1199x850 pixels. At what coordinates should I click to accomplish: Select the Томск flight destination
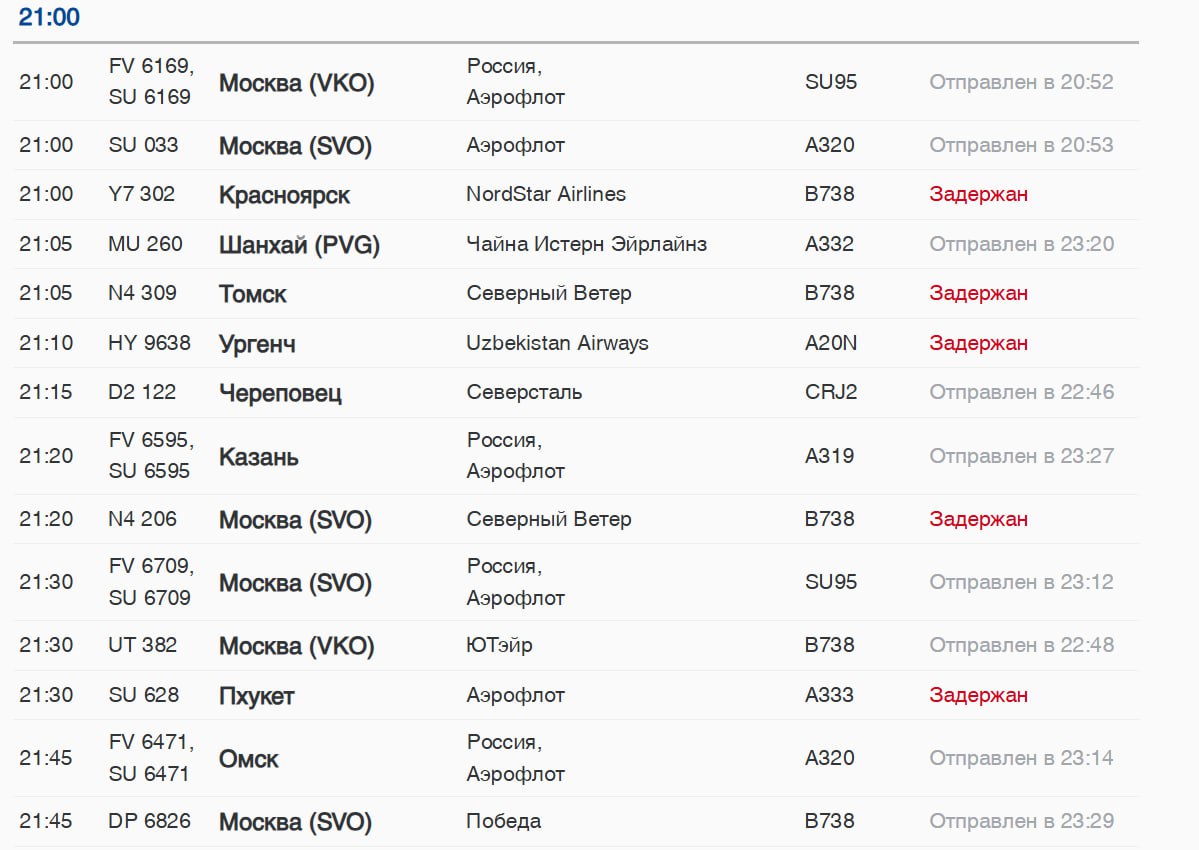tap(252, 294)
